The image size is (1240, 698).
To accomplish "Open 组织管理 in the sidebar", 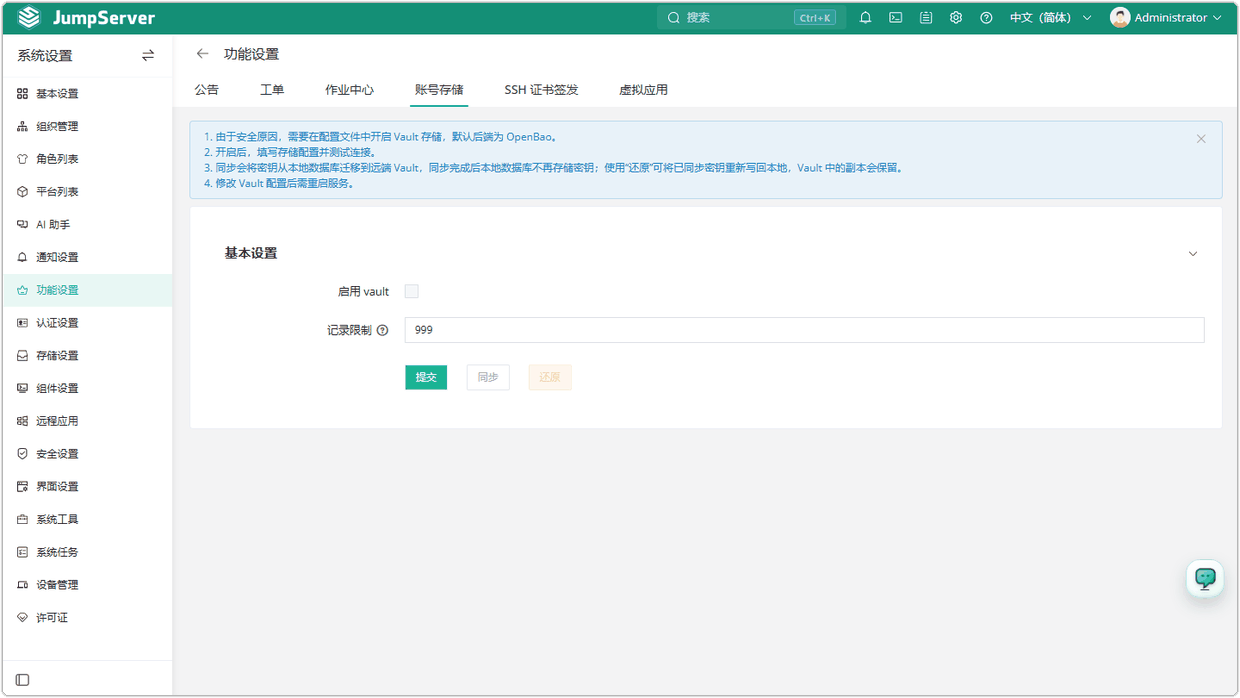I will [x=86, y=127].
